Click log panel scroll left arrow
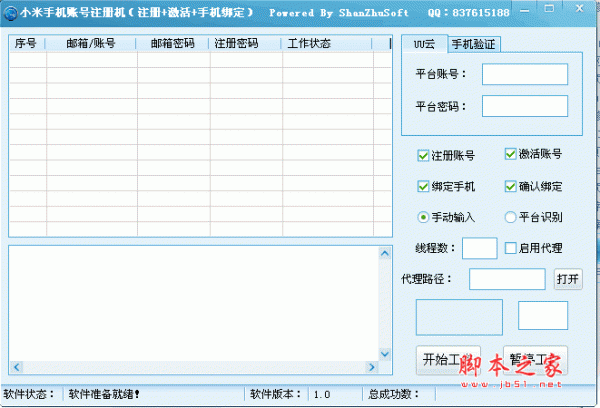Viewport: 600px width, 408px height. [x=16, y=367]
